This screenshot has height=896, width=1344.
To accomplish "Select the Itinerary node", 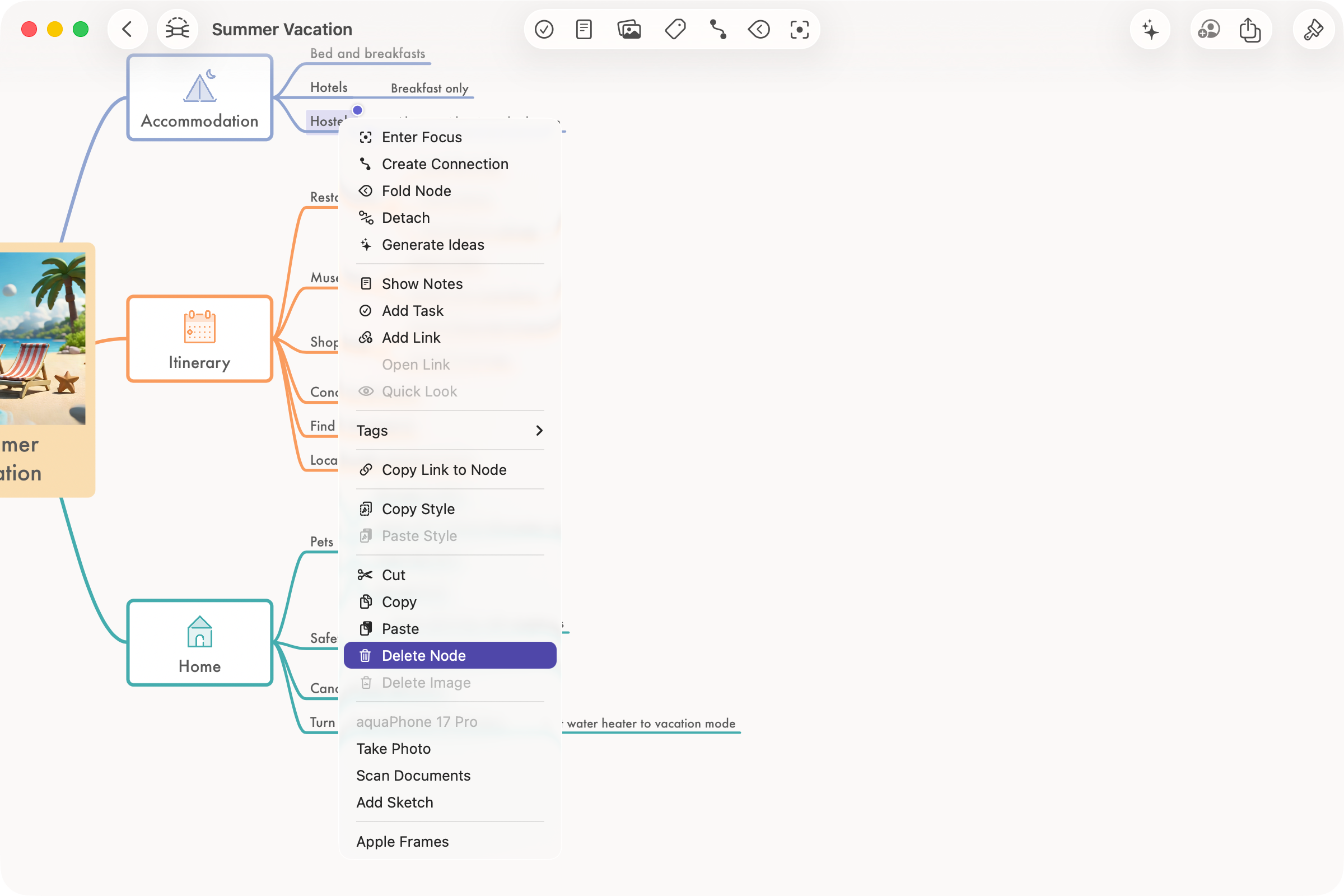I will 199,339.
